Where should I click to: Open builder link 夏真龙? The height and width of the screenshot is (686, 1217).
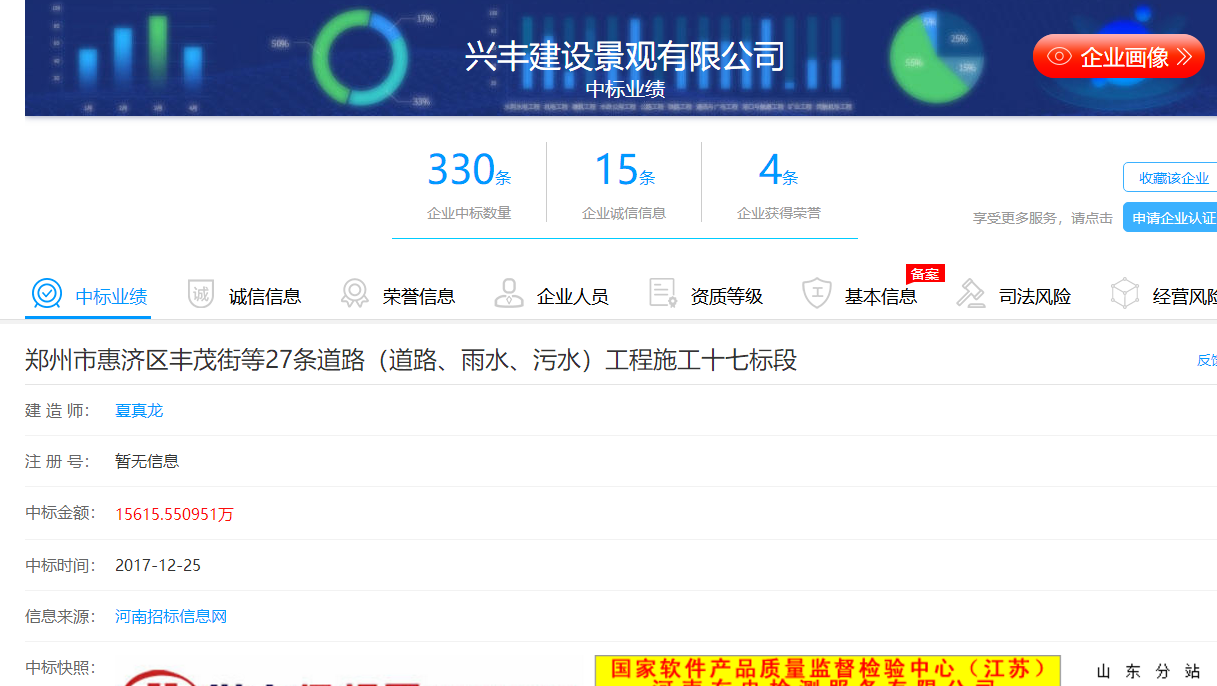pos(139,410)
